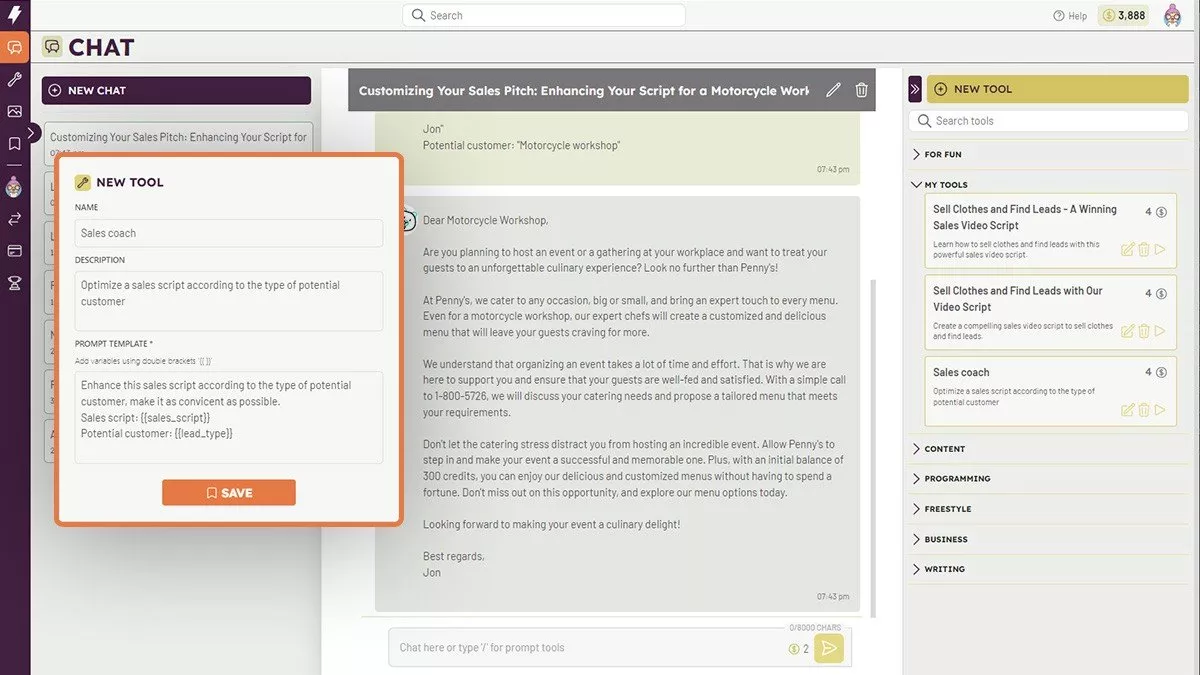Open the Images section in left sidebar
Screen dimensions: 1200x675
click(15, 111)
